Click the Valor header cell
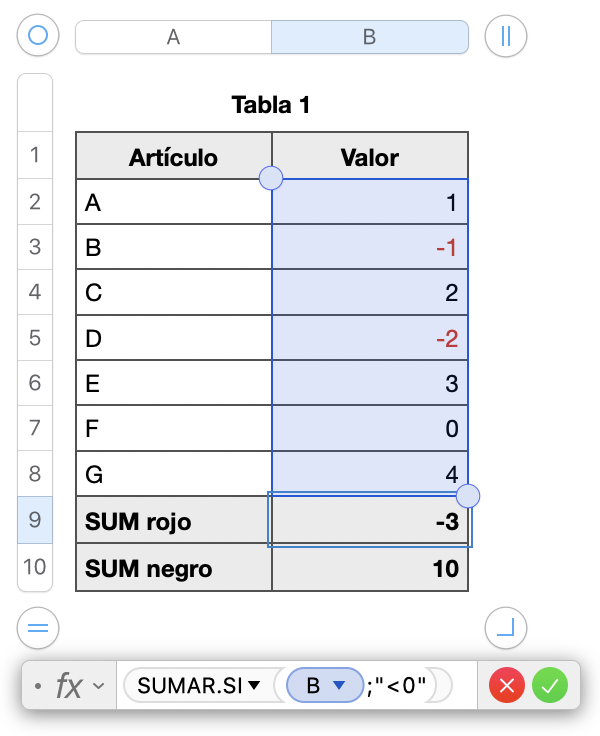 pos(369,157)
